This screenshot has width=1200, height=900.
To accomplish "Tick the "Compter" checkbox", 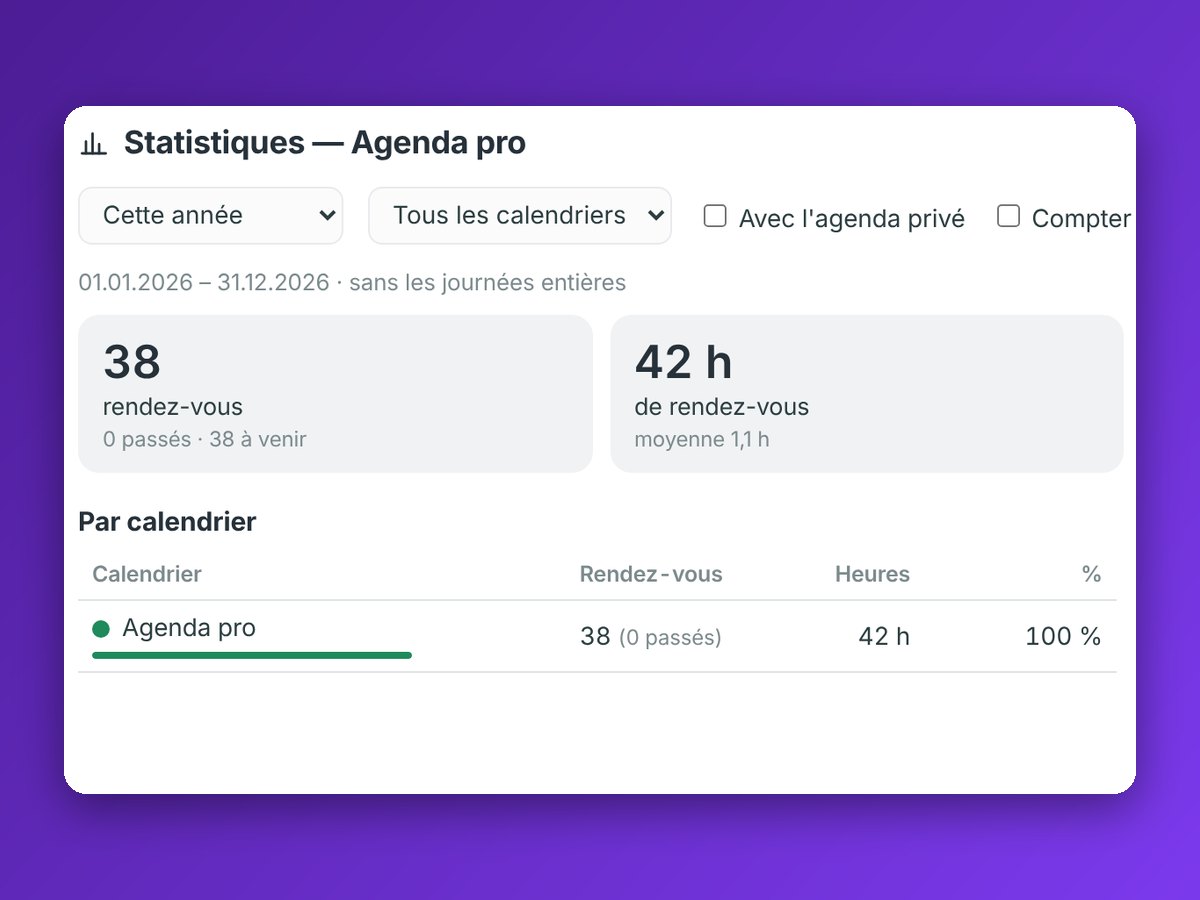I will point(1009,216).
